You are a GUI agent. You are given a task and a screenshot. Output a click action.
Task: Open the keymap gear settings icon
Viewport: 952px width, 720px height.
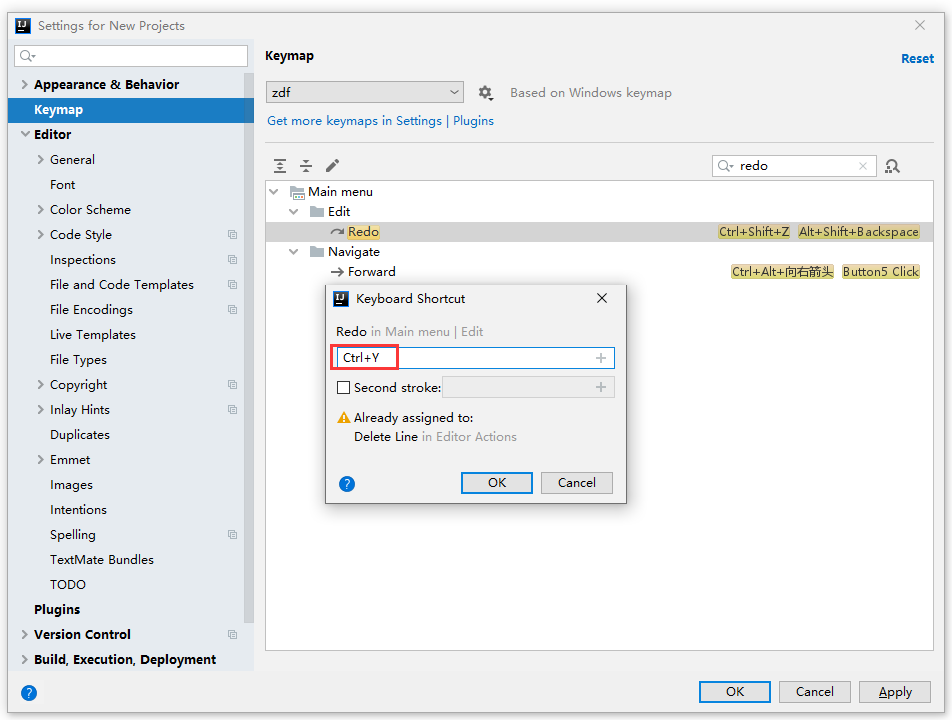485,93
